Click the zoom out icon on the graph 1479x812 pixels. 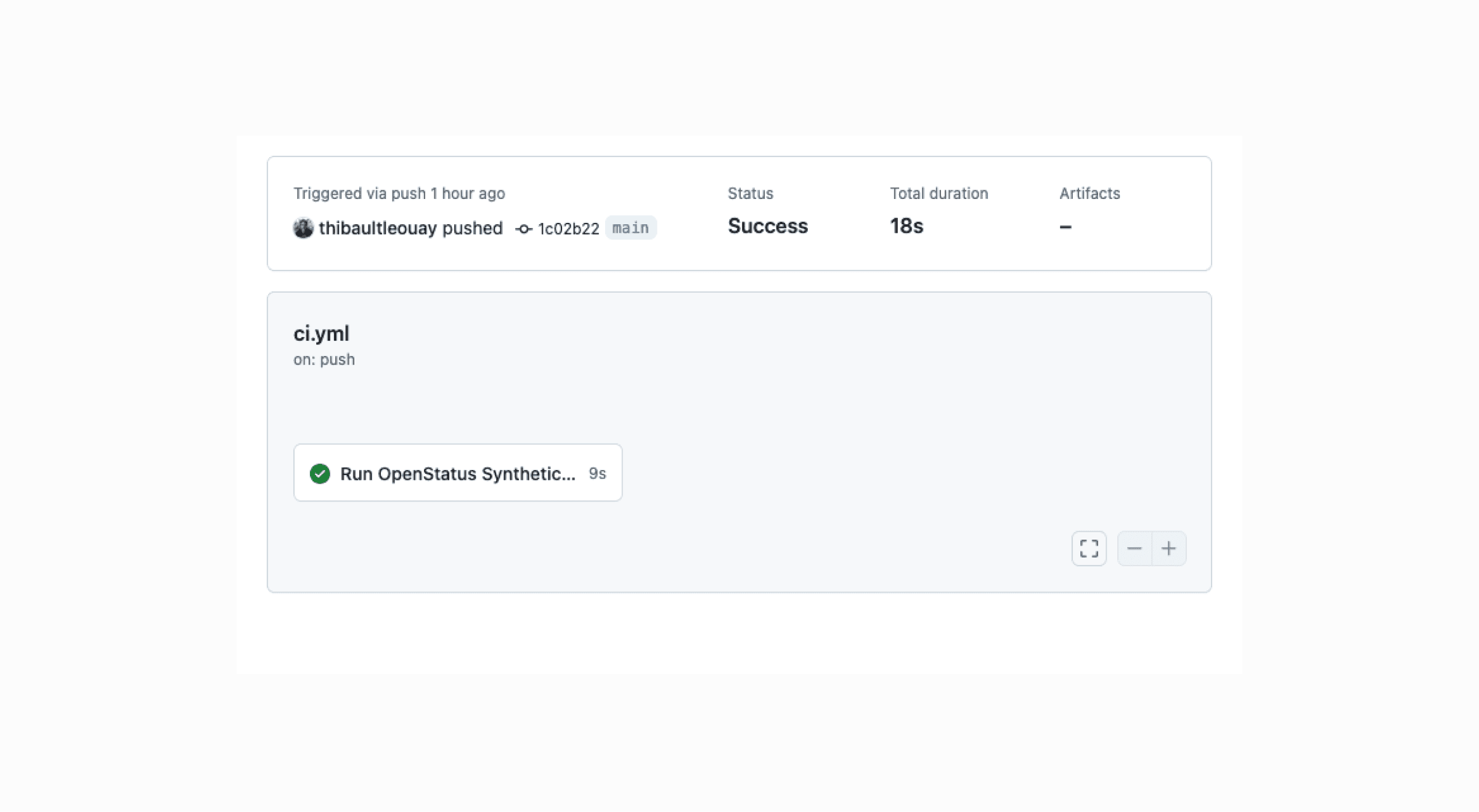[x=1135, y=548]
